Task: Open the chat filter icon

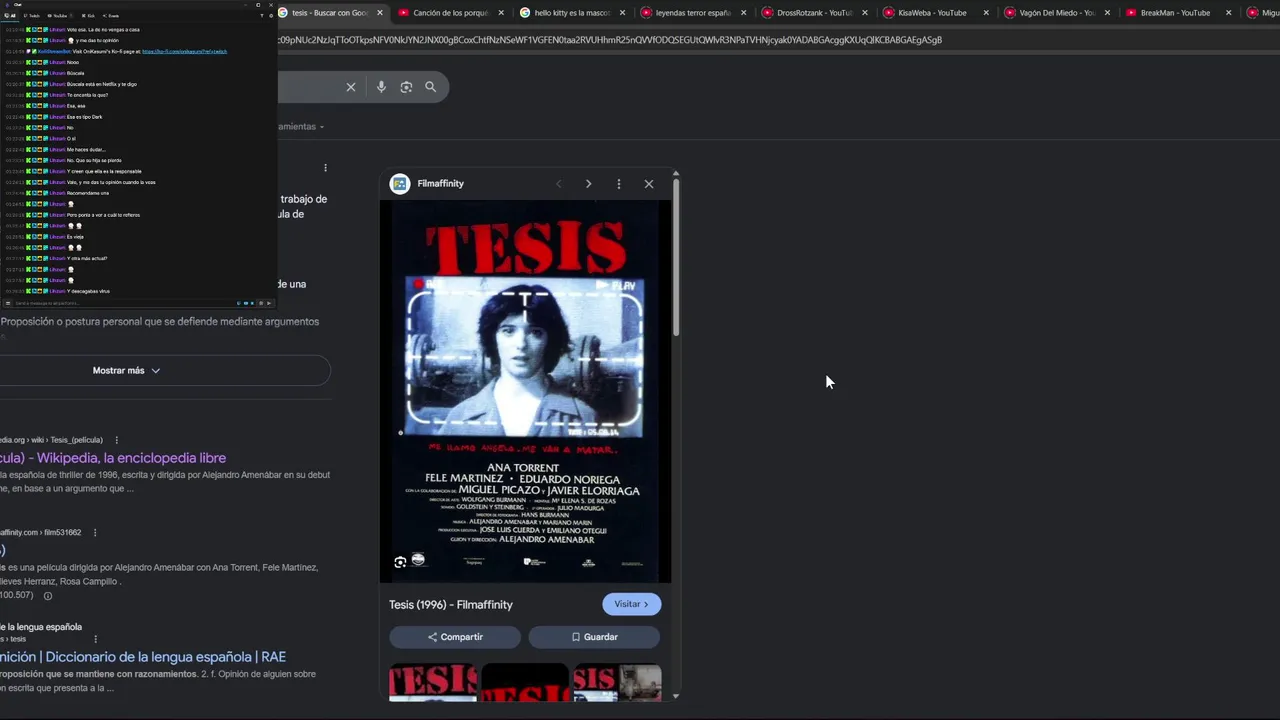Action: tap(263, 16)
